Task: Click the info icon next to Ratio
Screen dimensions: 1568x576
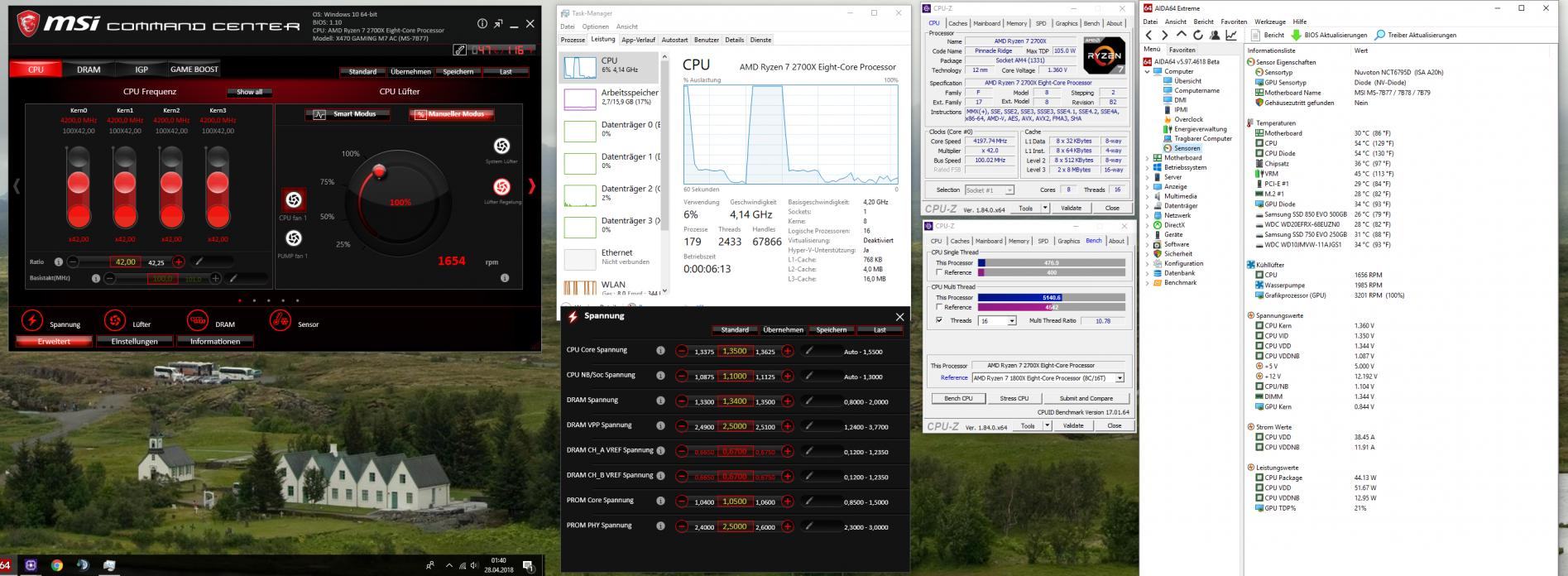Action: [x=59, y=262]
